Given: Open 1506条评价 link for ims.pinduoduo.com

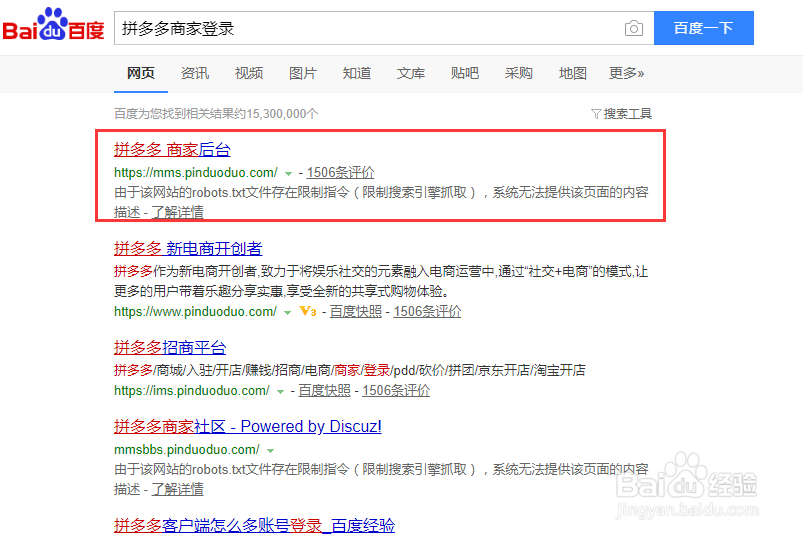Looking at the screenshot, I should [x=396, y=391].
